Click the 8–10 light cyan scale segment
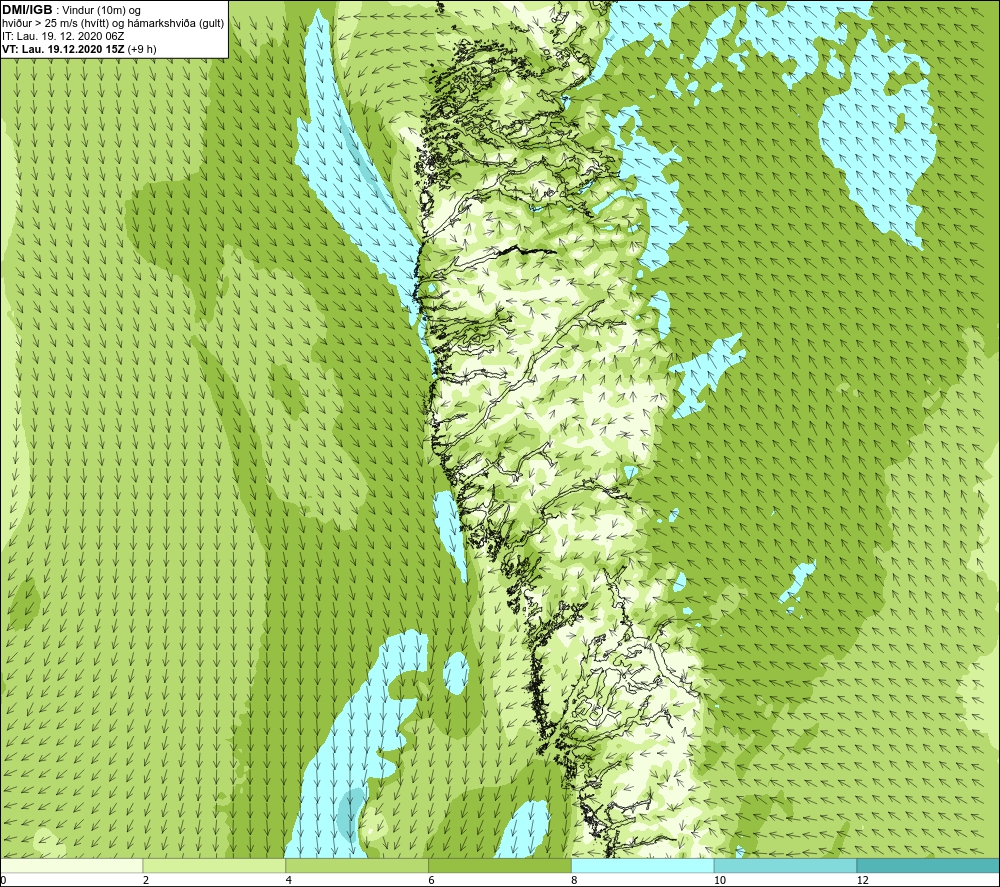 click(643, 865)
